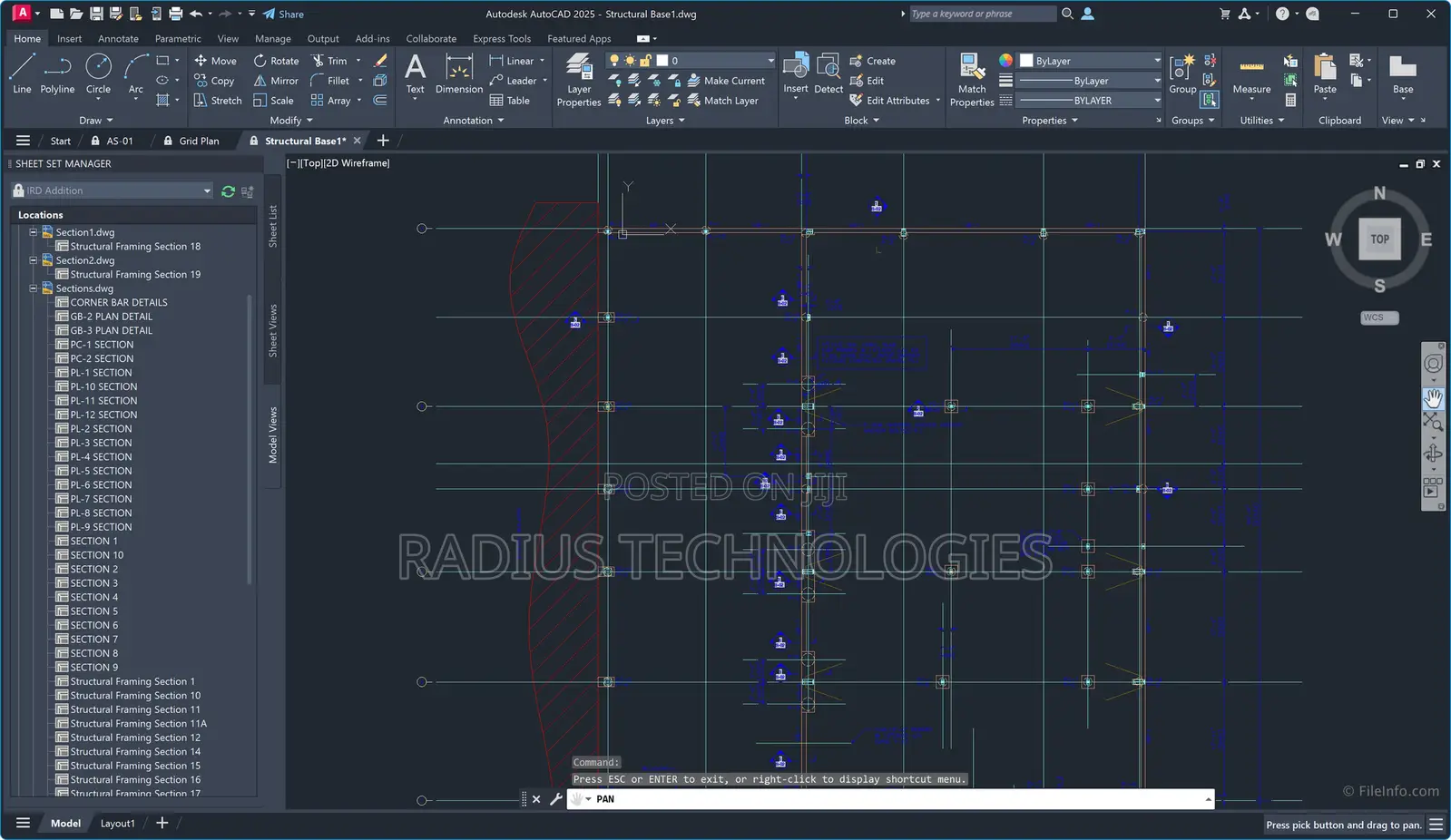The image size is (1451, 840).
Task: Select Structural Framing Section 11A
Action: (139, 724)
